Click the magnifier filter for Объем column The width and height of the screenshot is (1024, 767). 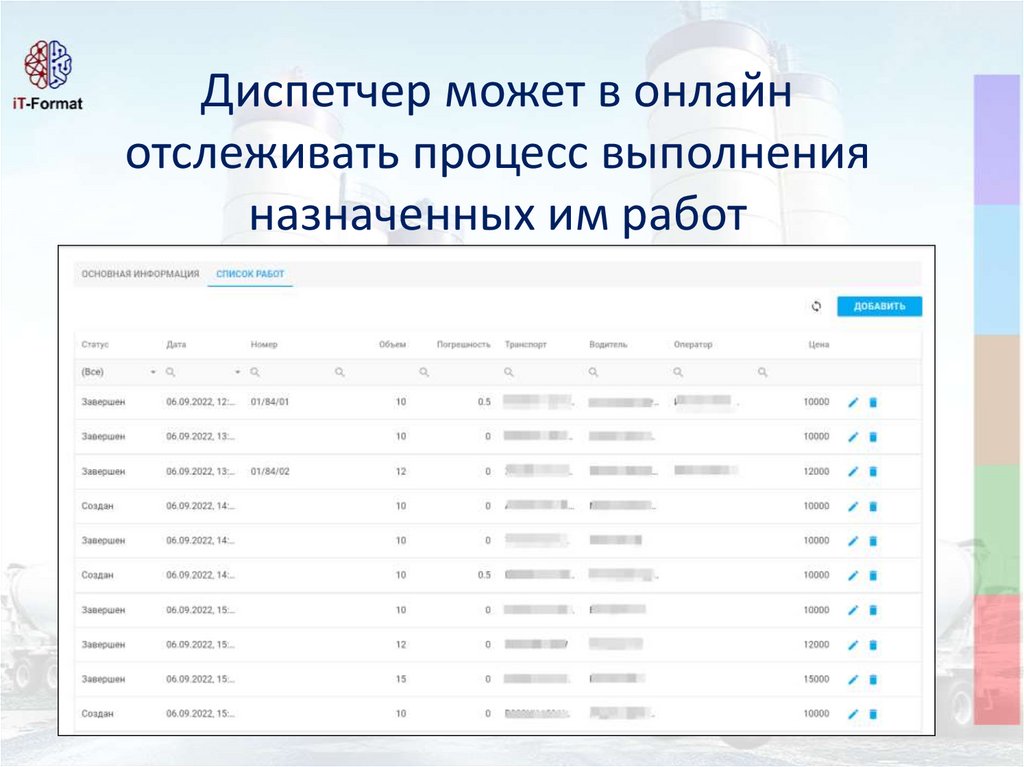(340, 372)
